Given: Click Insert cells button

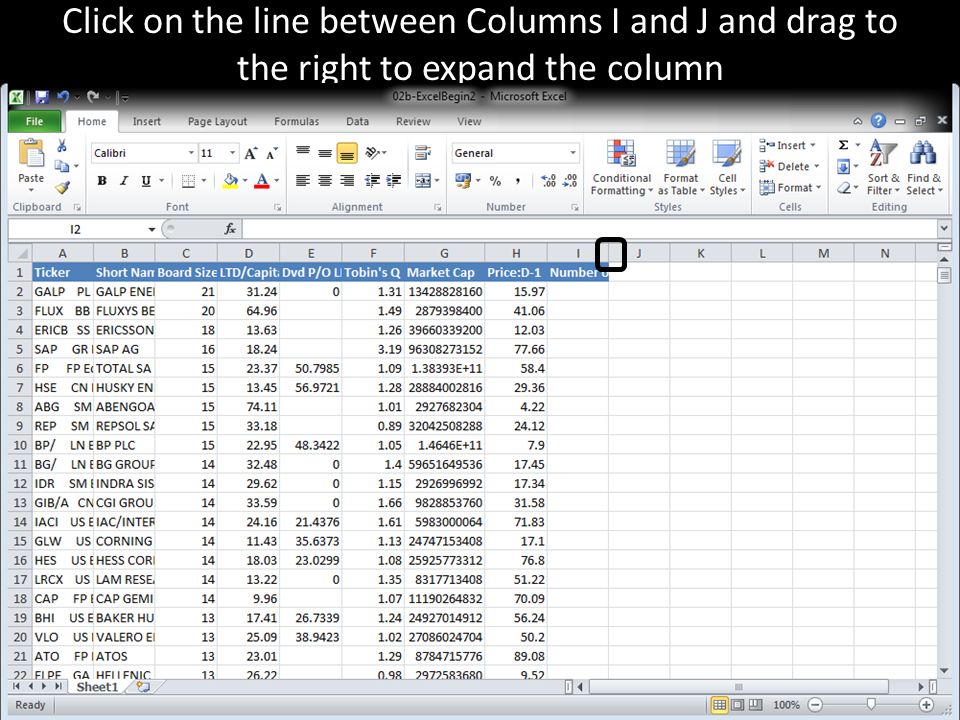Looking at the screenshot, I should pos(787,146).
